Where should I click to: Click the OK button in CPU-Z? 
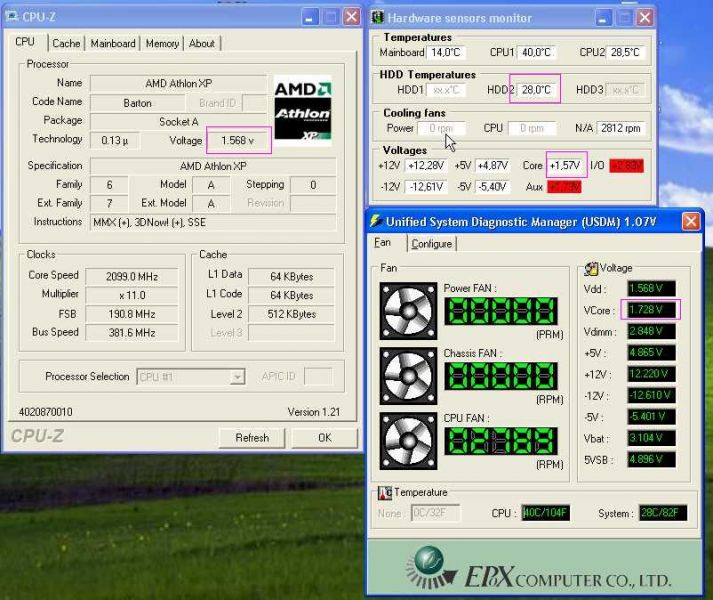click(325, 438)
